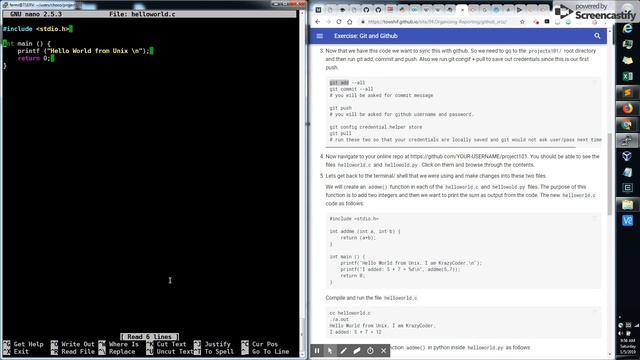The width and height of the screenshot is (640, 360).
Task: Select the Screencastify pen drawing tool
Action: (343, 351)
